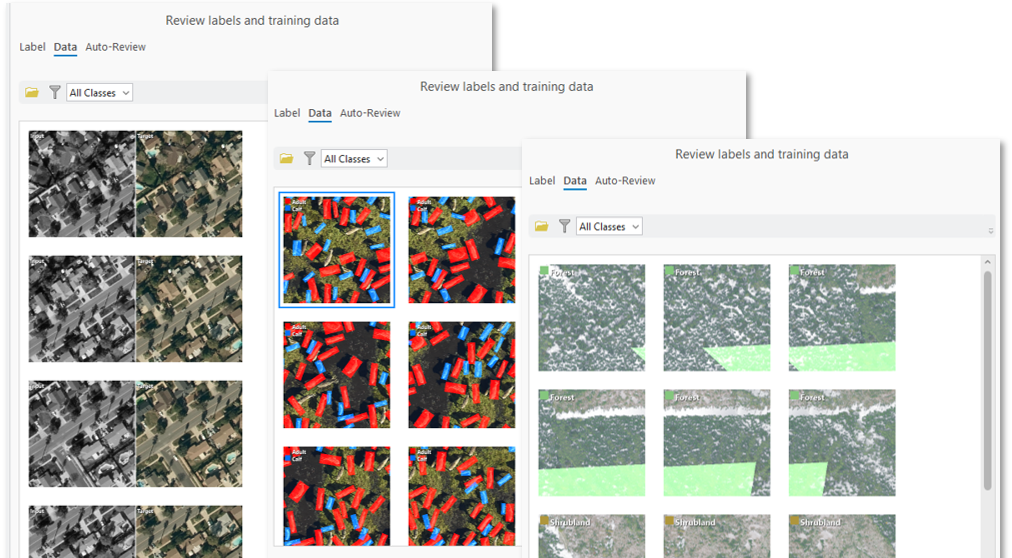Select third Forest thumbnail in second row
The image size is (1012, 558).
(842, 443)
